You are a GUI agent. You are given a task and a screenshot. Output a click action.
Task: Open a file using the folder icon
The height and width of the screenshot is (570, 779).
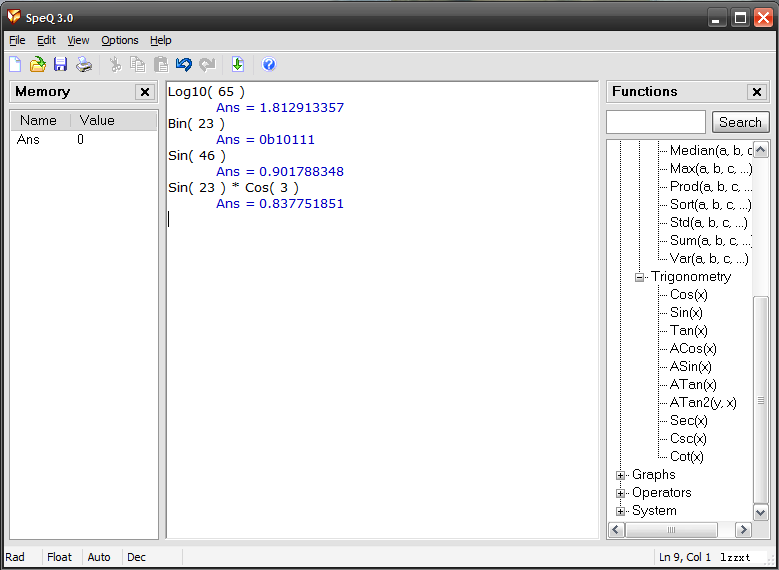point(38,64)
